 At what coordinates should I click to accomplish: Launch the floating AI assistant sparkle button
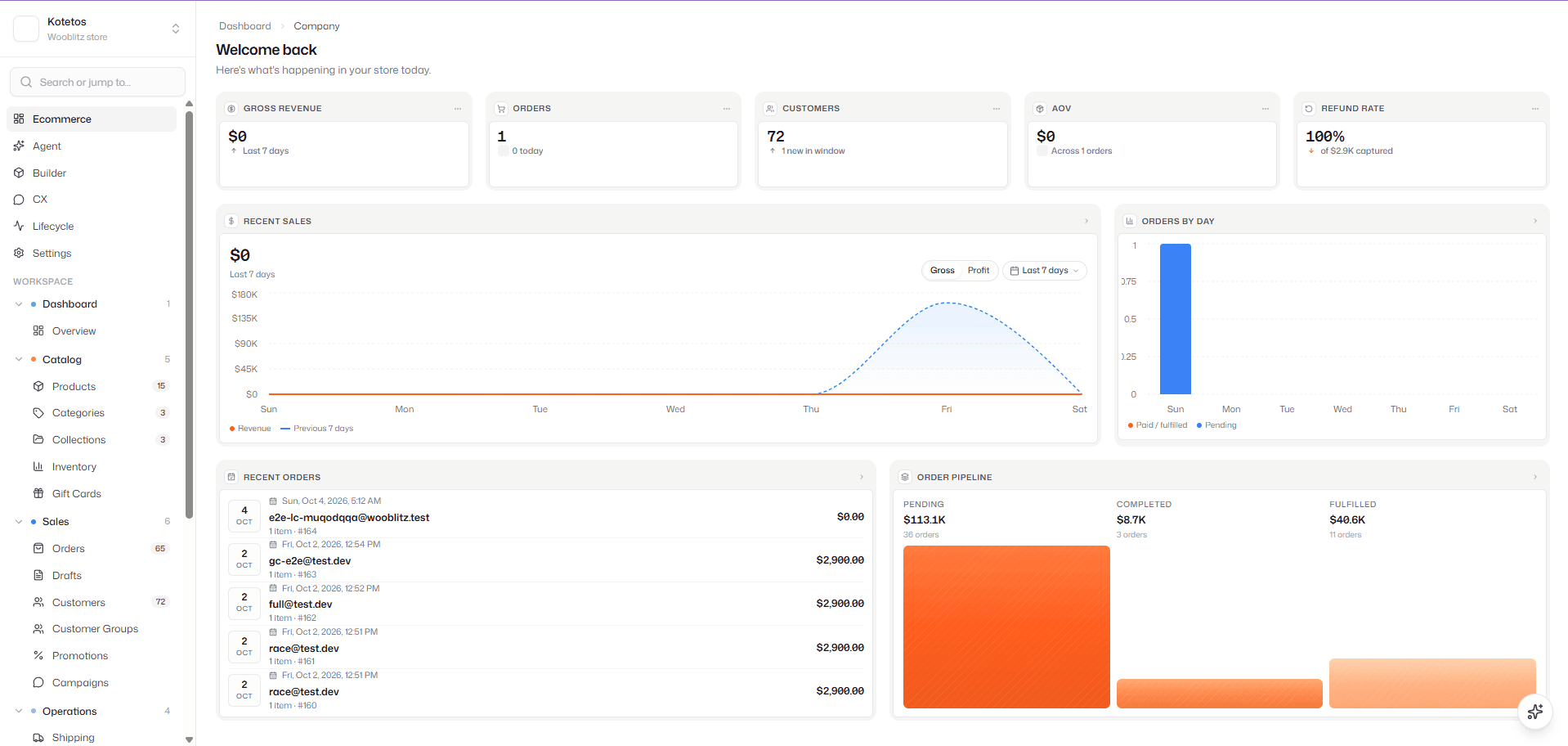(x=1534, y=712)
